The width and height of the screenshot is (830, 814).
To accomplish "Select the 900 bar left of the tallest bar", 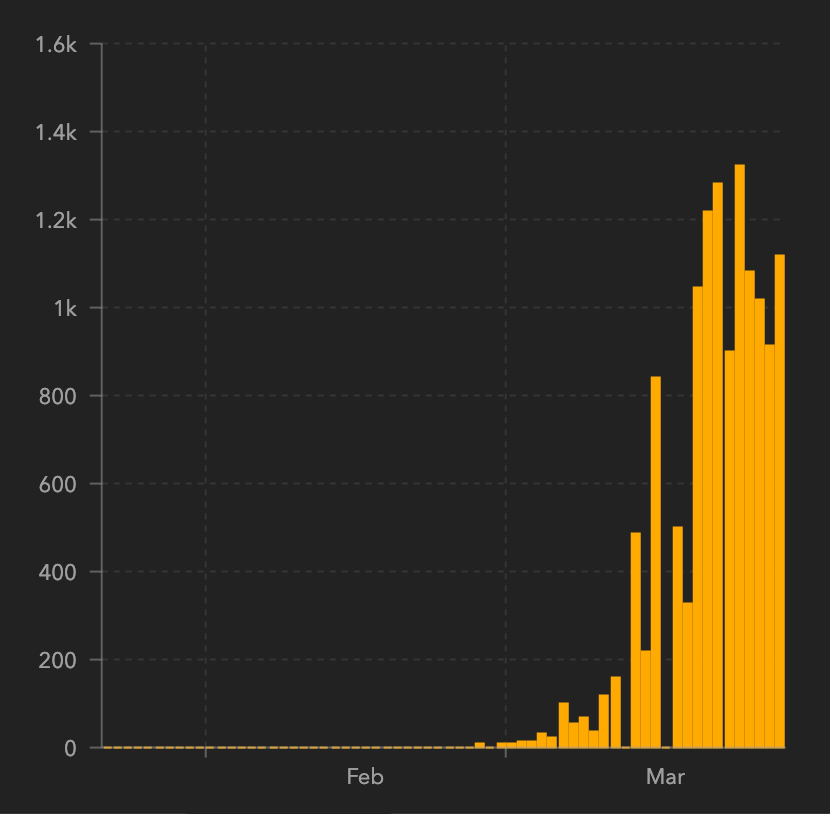I will [729, 549].
